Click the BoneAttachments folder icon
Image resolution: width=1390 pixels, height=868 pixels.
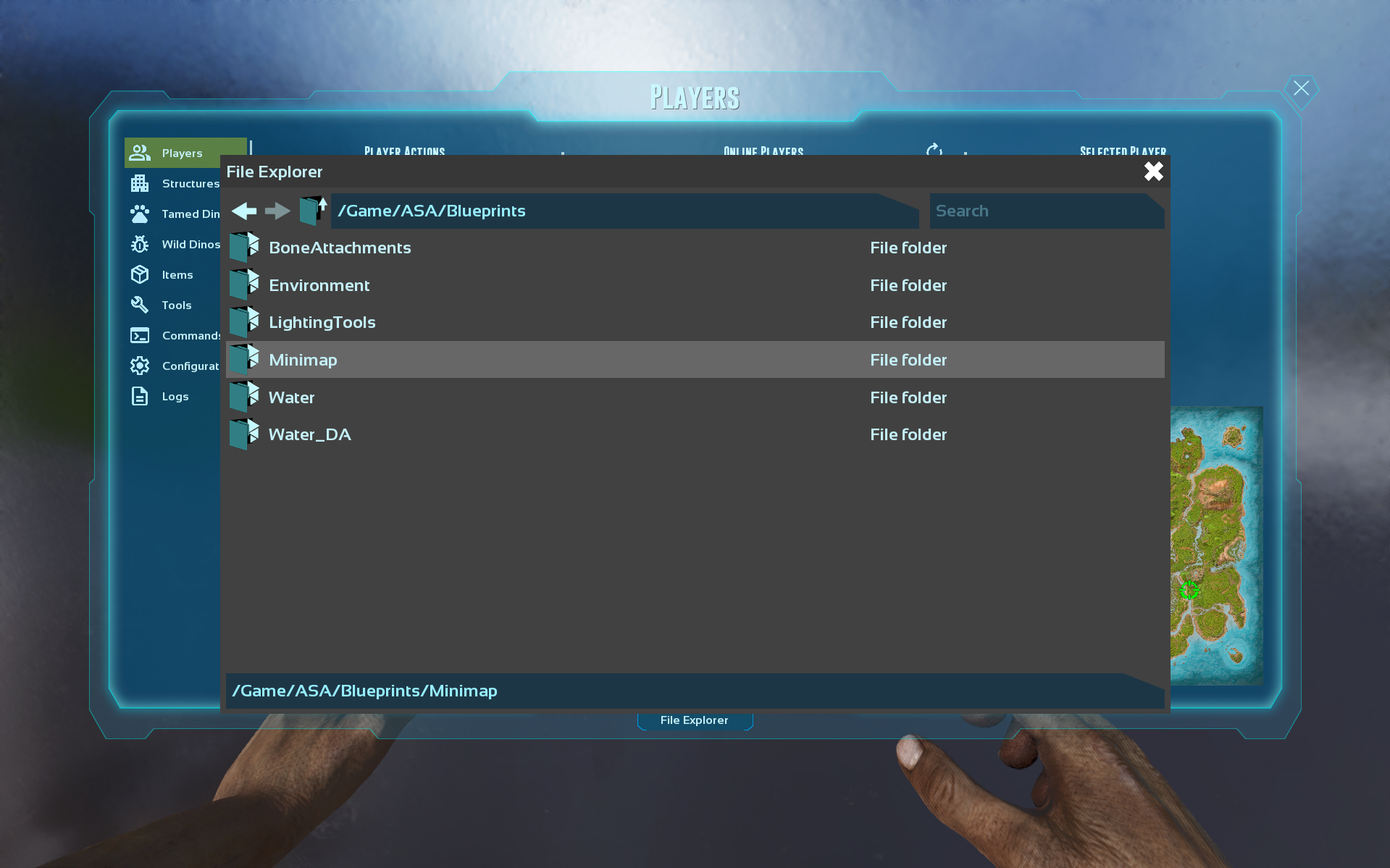[x=244, y=248]
